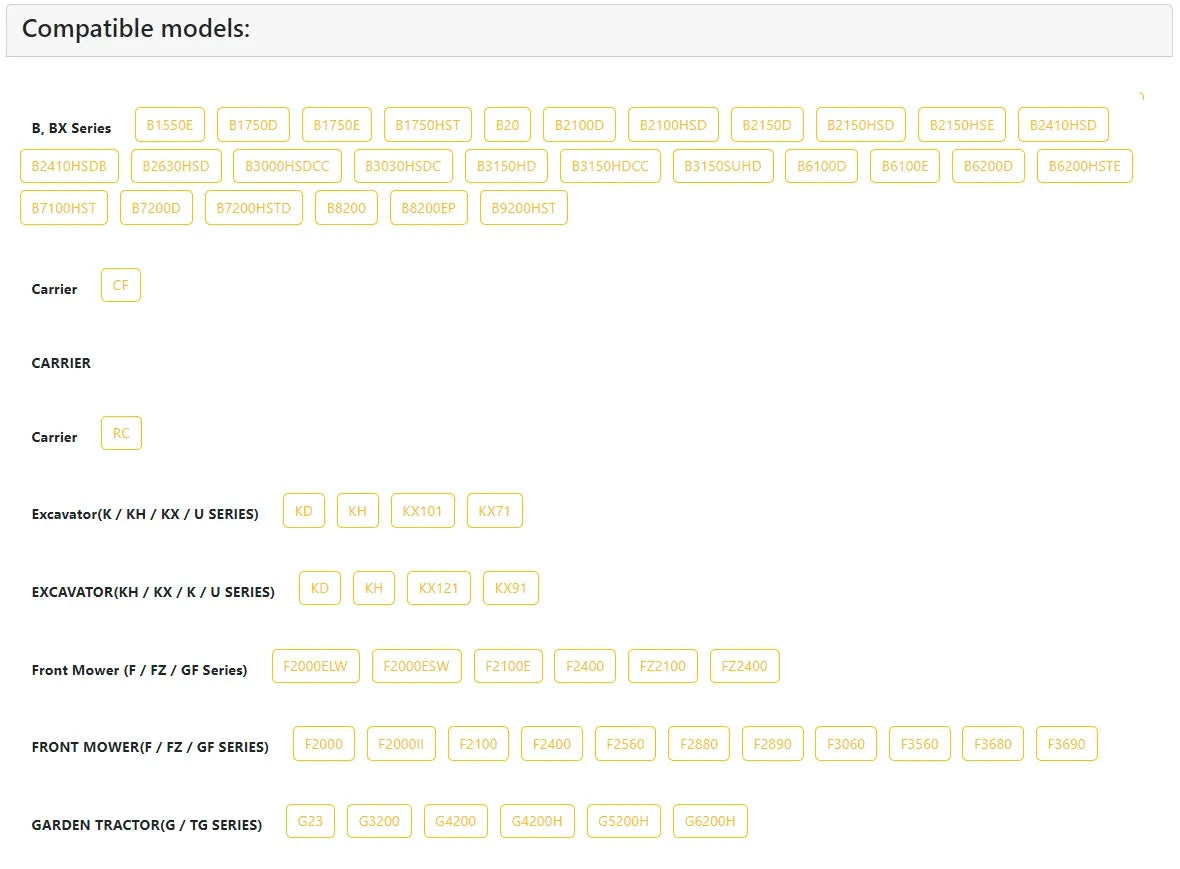Viewport: 1180px width, 869px height.
Task: Click KH in the row with KX71
Action: coord(357,511)
